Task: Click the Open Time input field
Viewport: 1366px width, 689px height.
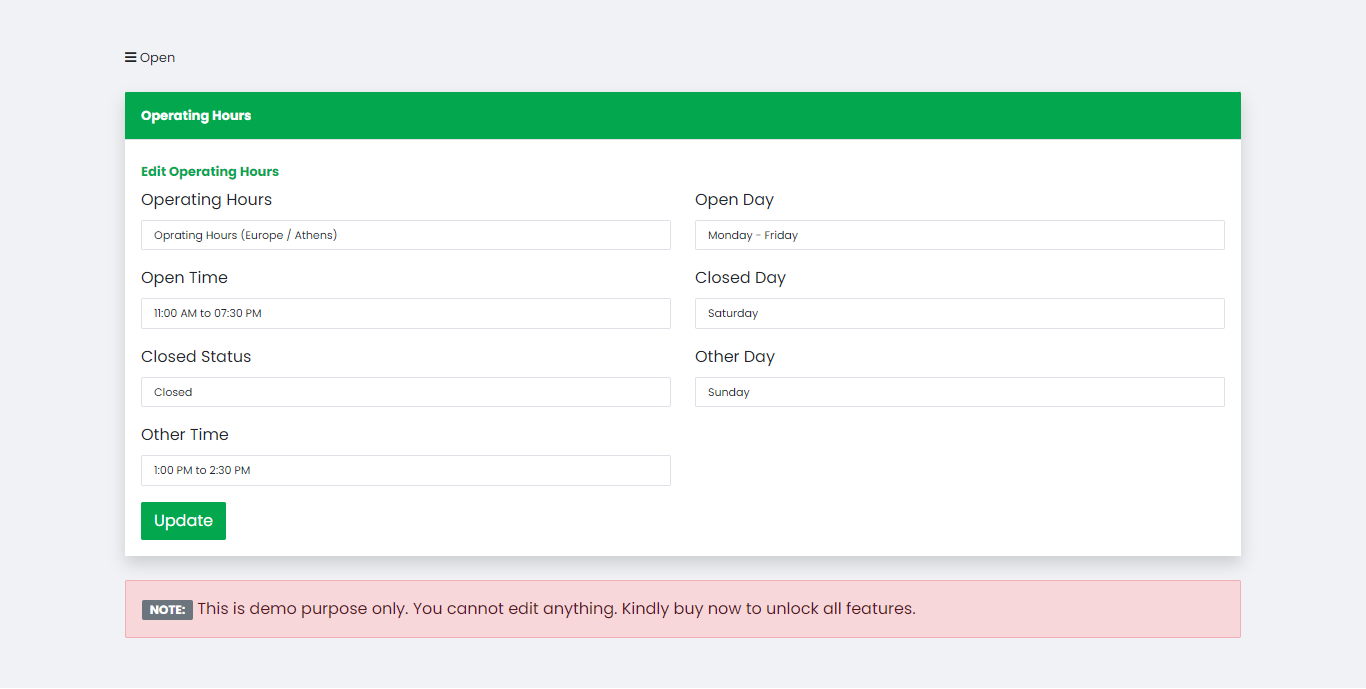Action: (x=405, y=313)
